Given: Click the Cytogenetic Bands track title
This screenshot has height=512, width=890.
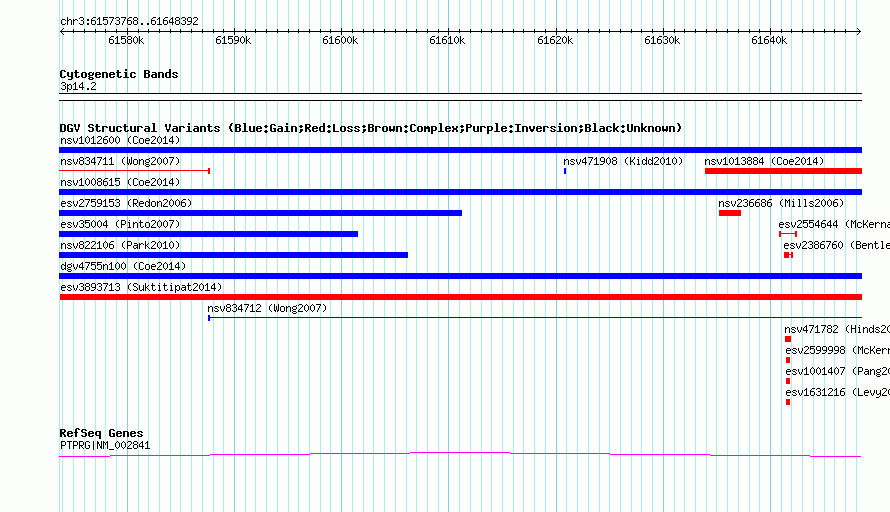Looking at the screenshot, I should (x=119, y=74).
